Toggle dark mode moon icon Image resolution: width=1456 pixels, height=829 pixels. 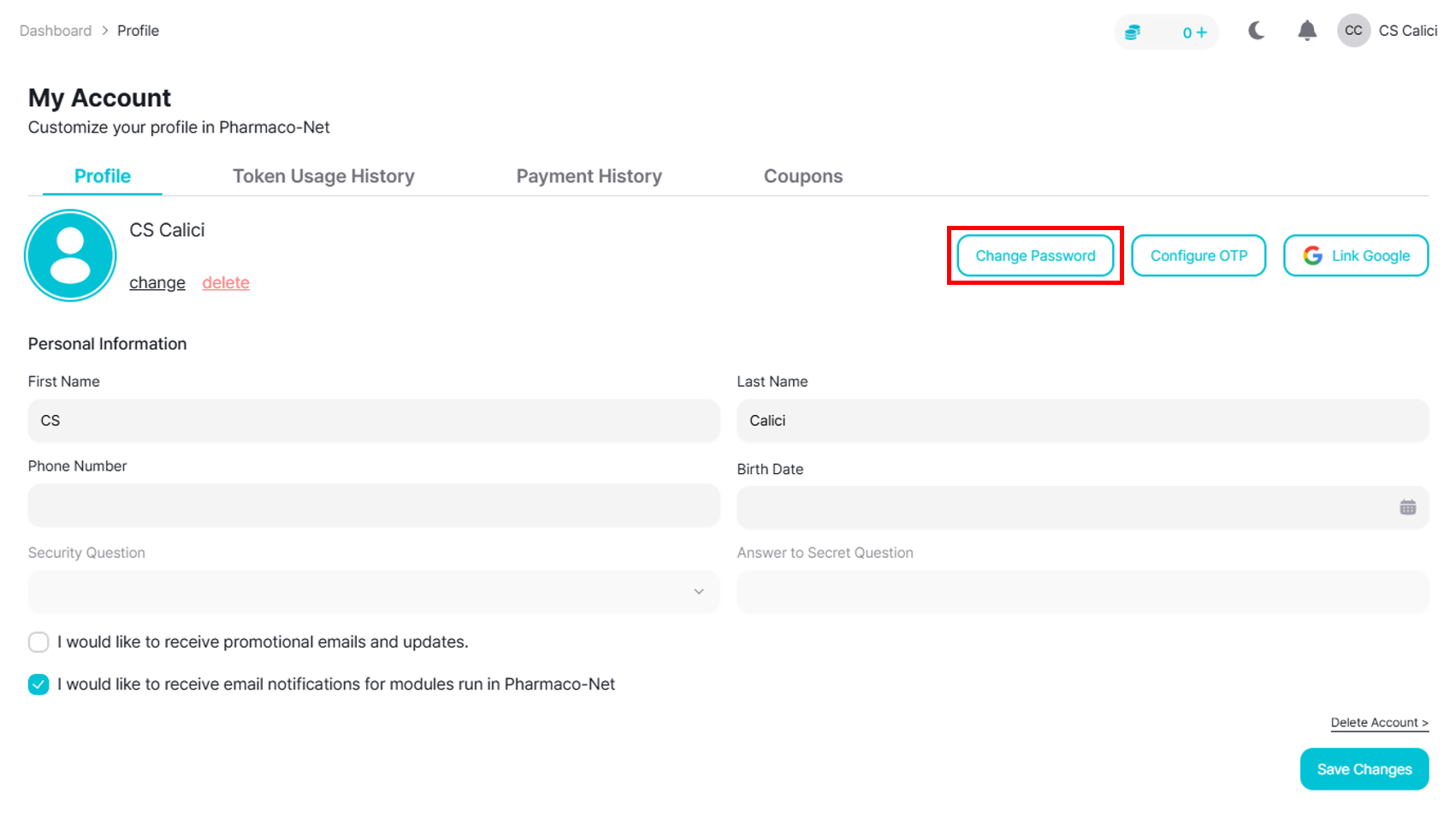pos(1256,32)
